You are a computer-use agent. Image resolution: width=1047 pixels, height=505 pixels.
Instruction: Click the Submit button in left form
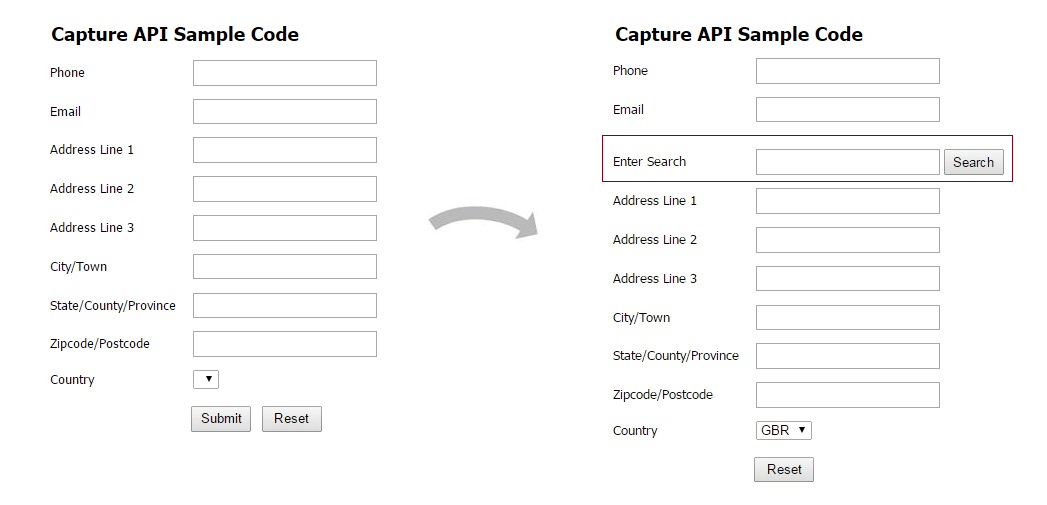point(220,419)
